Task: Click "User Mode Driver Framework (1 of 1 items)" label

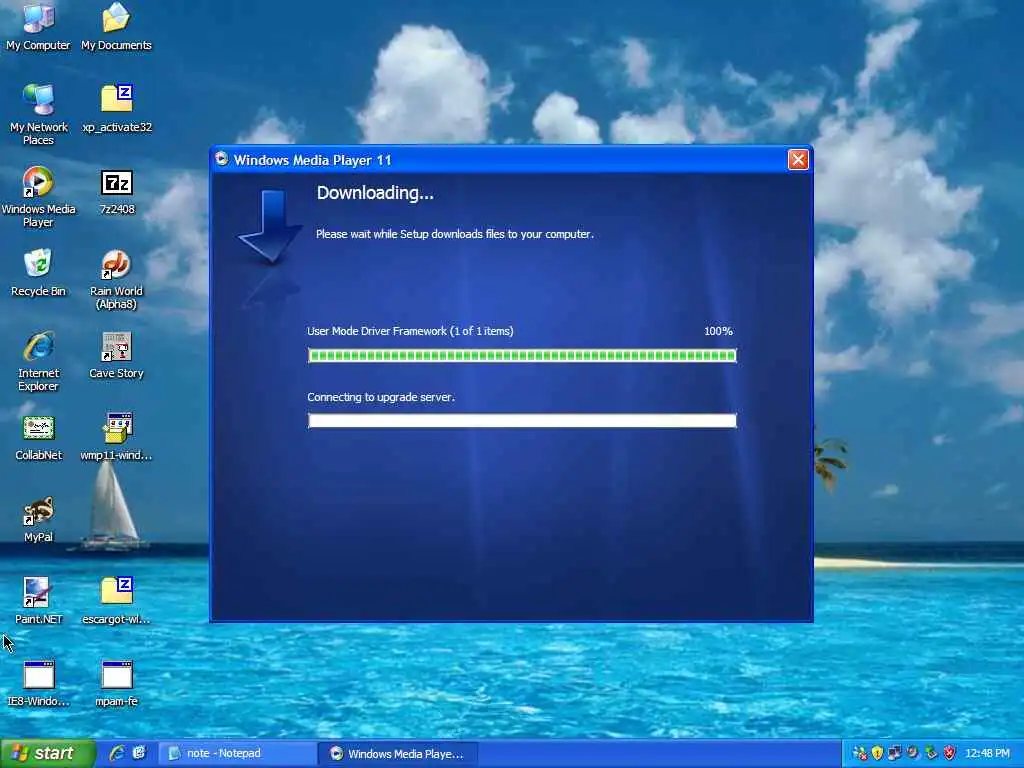Action: click(410, 331)
